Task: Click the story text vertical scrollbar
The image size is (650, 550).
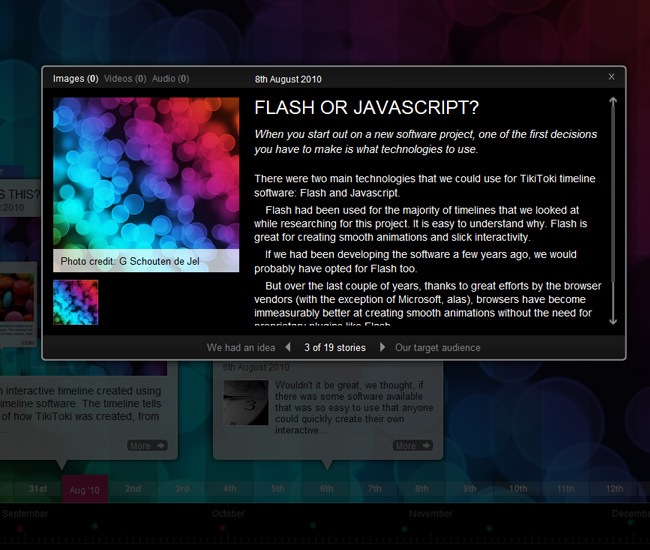Action: (613, 195)
